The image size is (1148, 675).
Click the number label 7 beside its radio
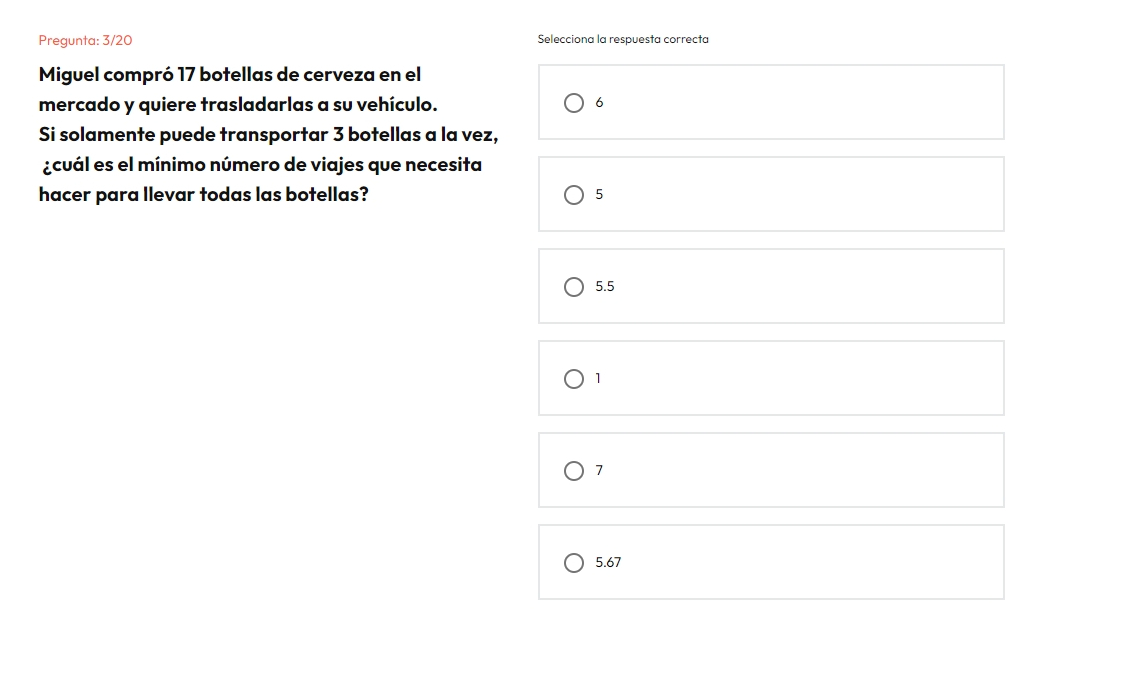(599, 471)
